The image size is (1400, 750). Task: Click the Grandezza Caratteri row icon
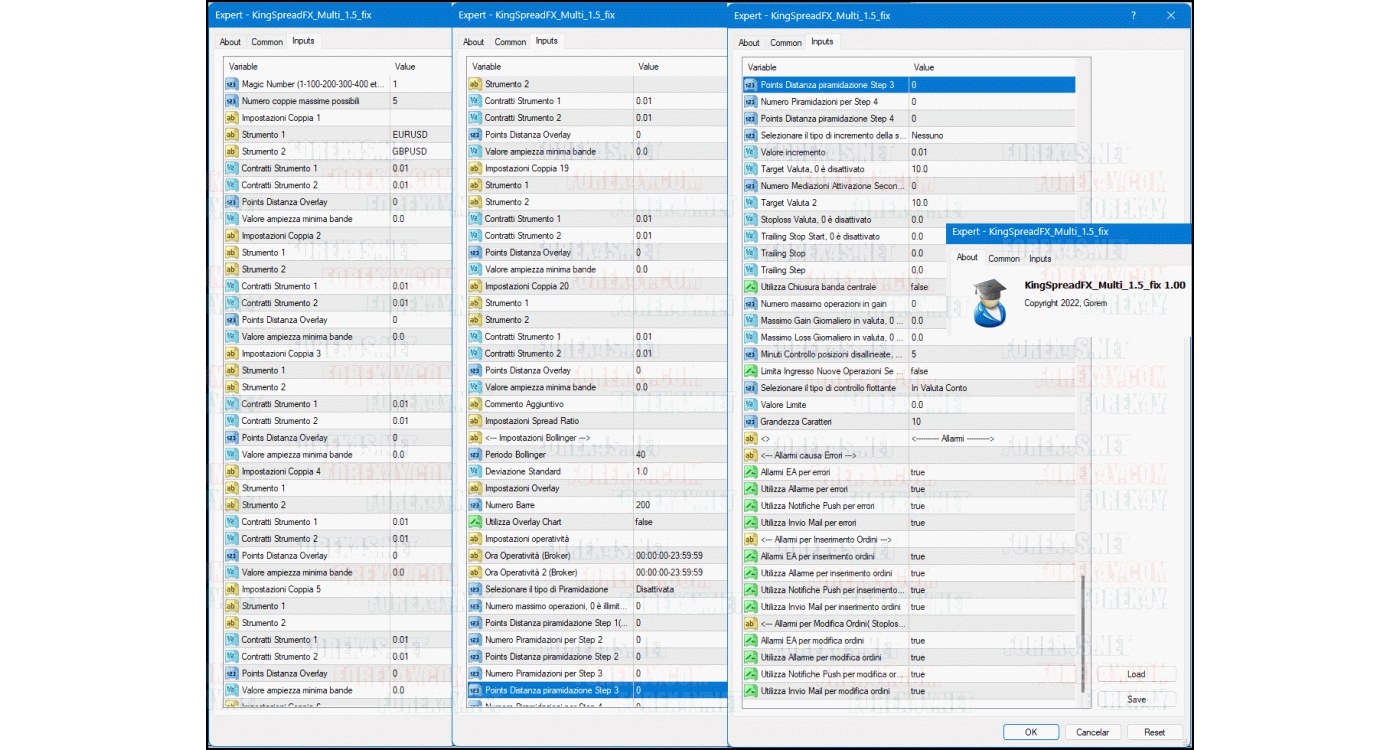click(x=751, y=422)
